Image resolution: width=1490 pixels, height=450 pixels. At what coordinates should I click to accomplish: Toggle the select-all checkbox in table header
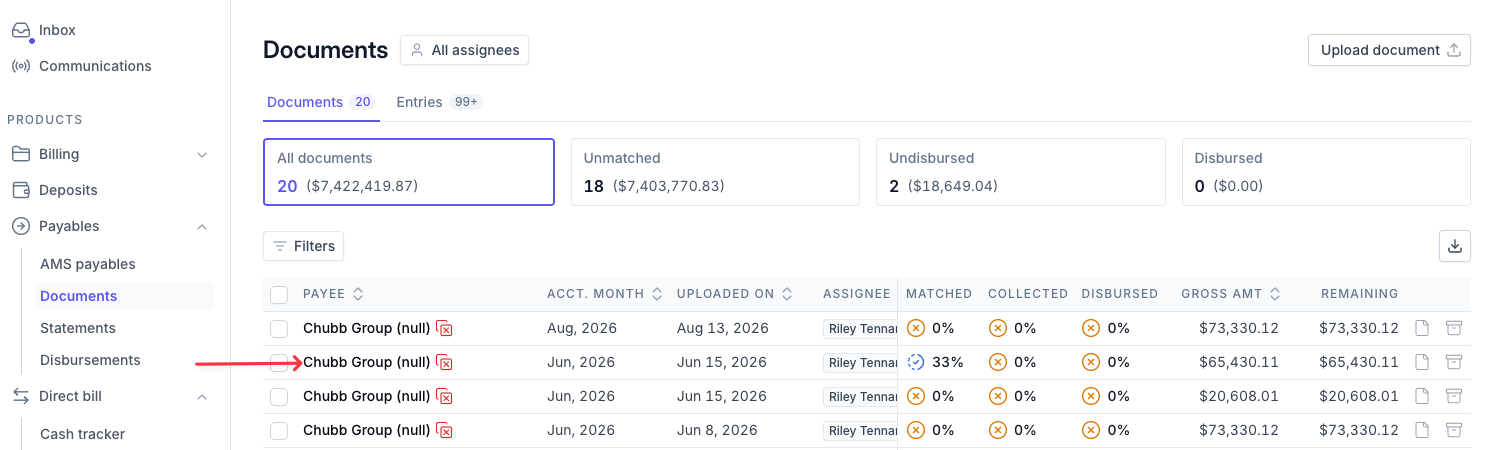[x=279, y=294]
